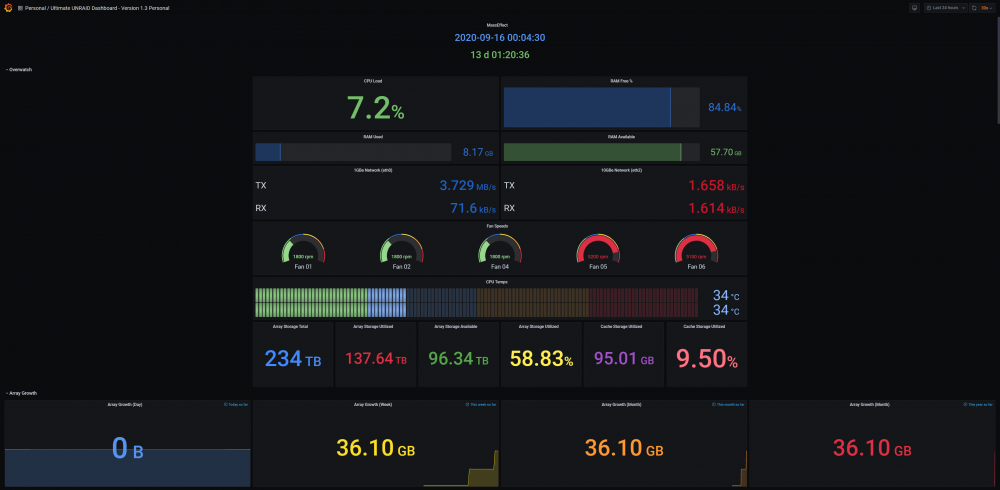Collapse the Array Growth row
The image size is (1000, 490).
click(x=21, y=393)
